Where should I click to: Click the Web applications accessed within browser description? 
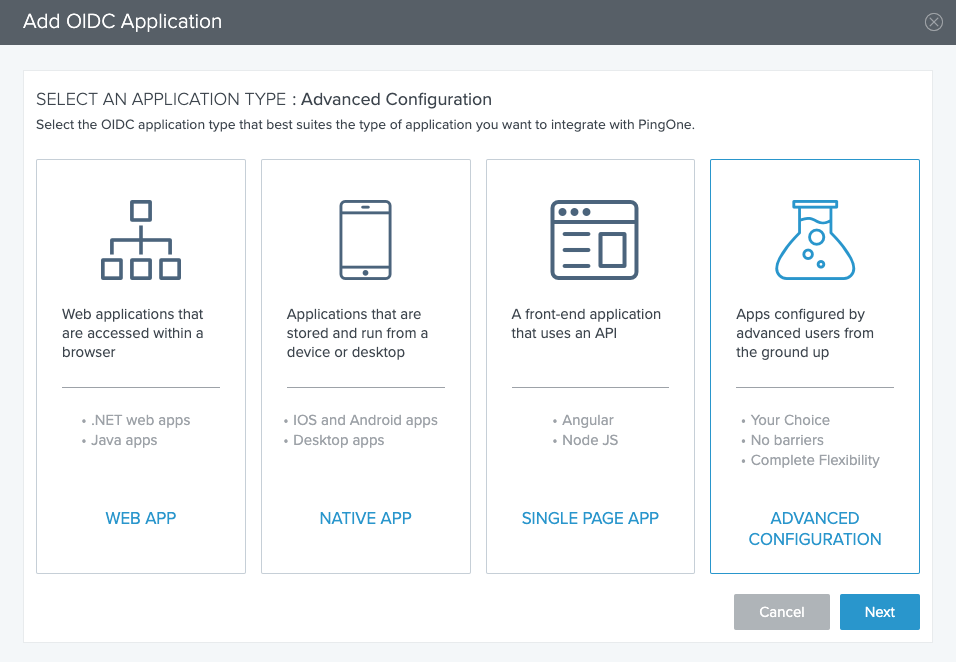[x=133, y=333]
